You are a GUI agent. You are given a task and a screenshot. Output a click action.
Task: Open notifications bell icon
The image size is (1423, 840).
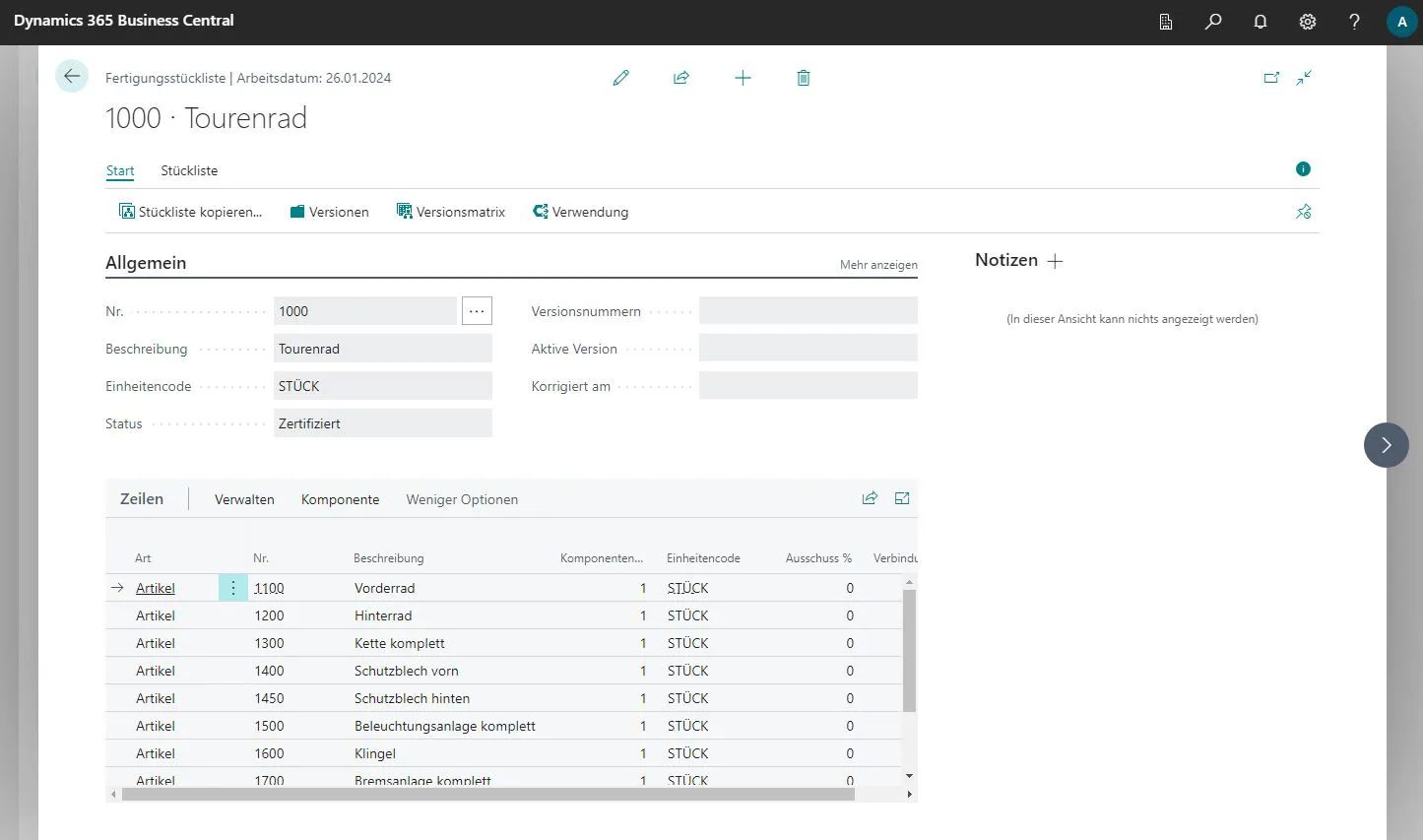tap(1261, 22)
